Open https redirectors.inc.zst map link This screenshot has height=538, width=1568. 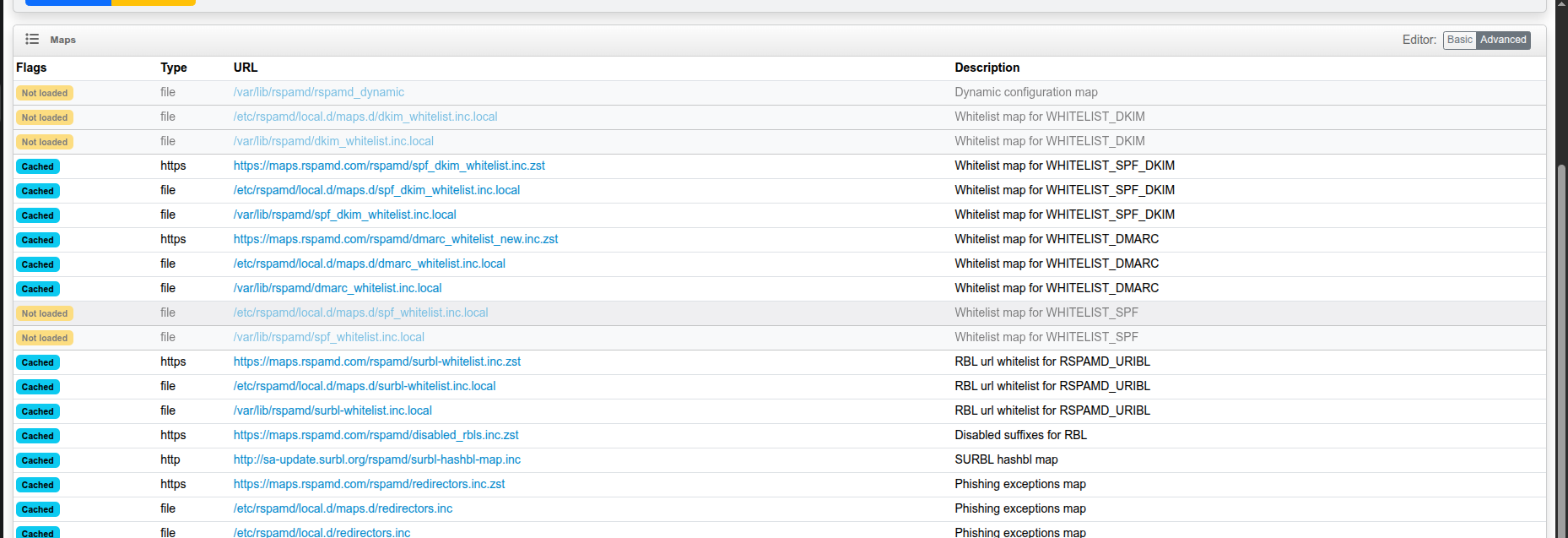pyautogui.click(x=369, y=484)
